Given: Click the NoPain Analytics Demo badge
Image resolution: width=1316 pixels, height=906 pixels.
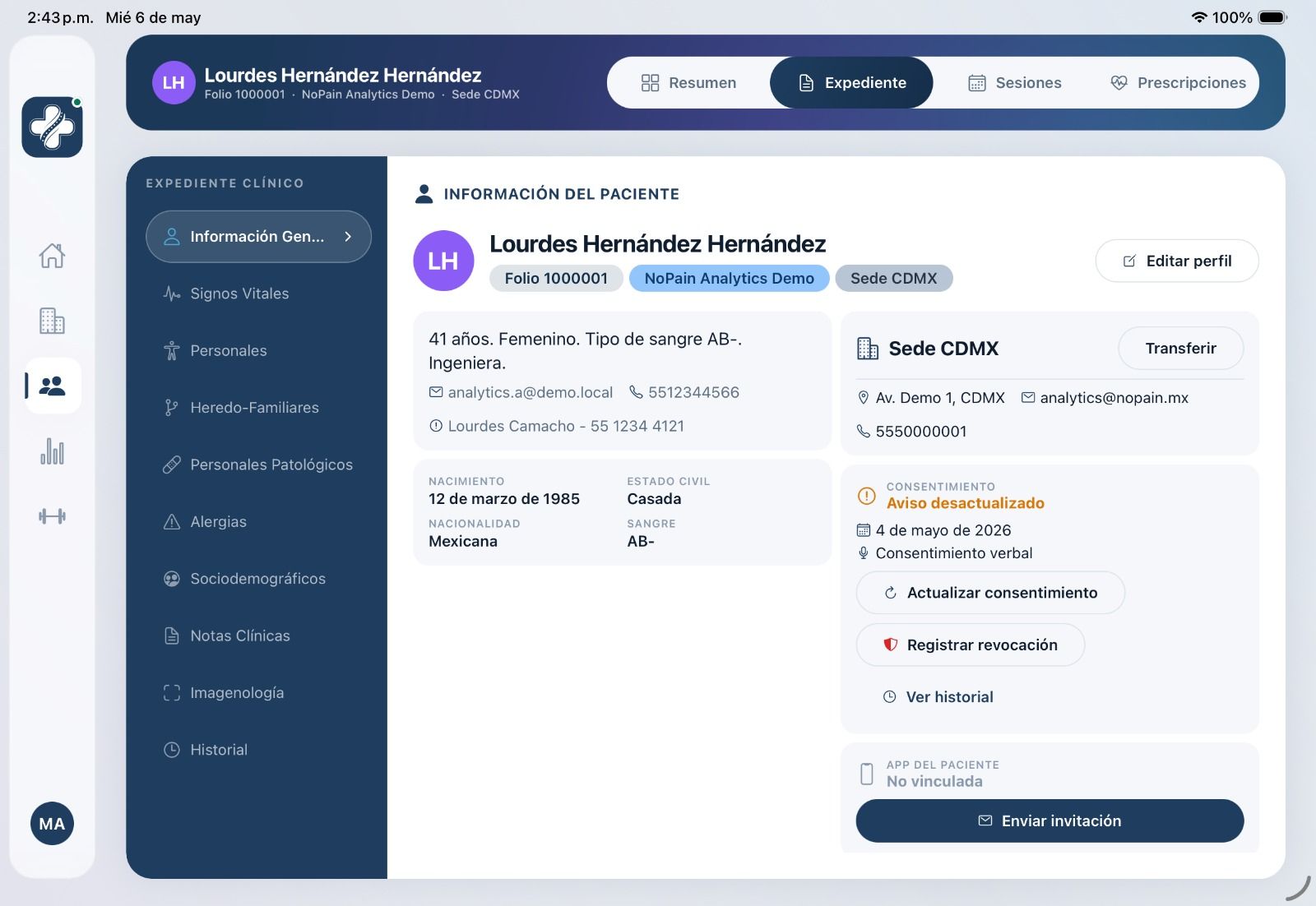Looking at the screenshot, I should point(729,279).
